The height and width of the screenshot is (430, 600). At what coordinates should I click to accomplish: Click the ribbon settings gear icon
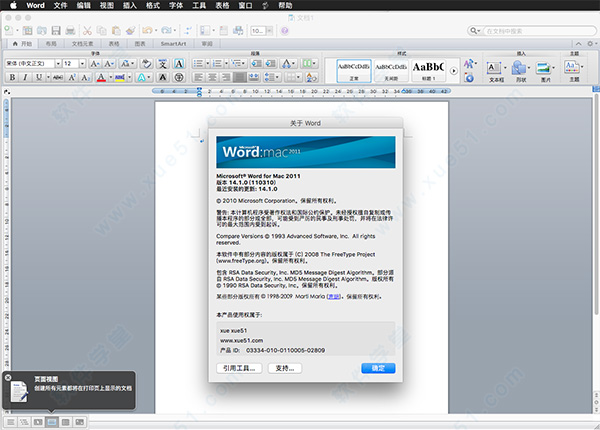[590, 44]
